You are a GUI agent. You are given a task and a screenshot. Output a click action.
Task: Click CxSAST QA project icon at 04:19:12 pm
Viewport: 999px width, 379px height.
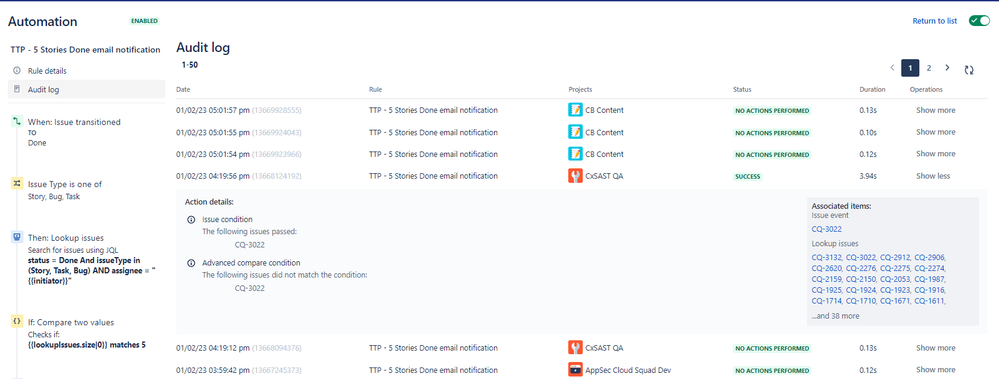click(575, 348)
